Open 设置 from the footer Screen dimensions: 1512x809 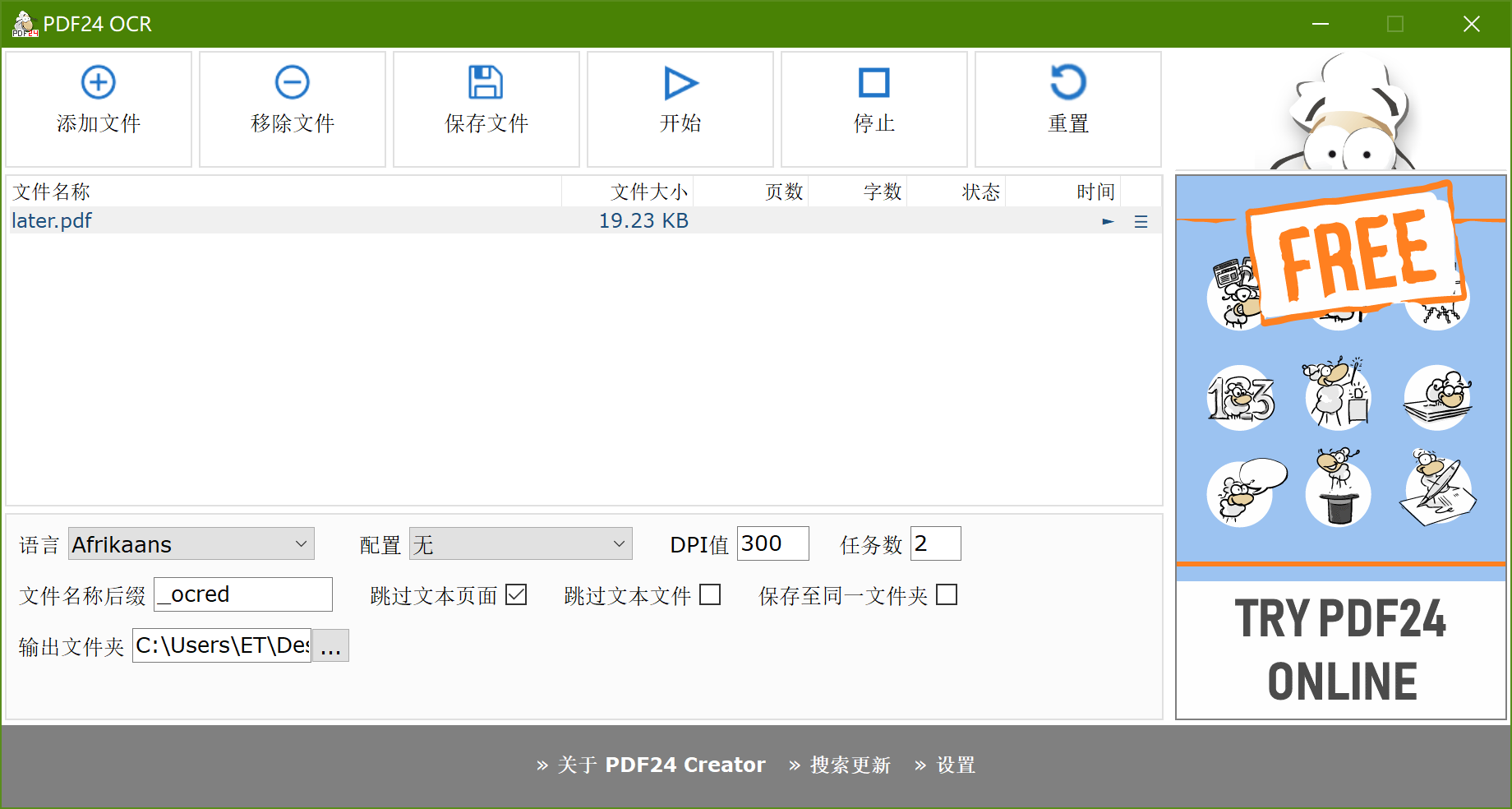point(956,765)
